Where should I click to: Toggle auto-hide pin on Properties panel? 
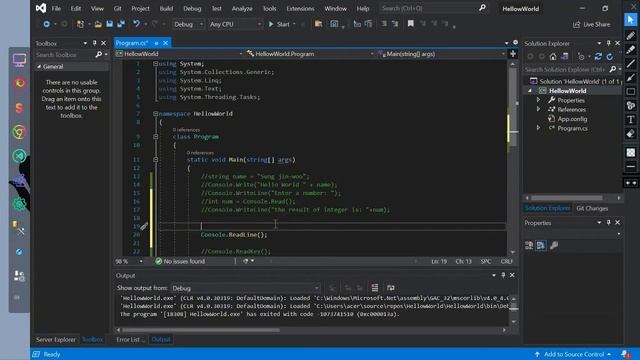point(608,222)
